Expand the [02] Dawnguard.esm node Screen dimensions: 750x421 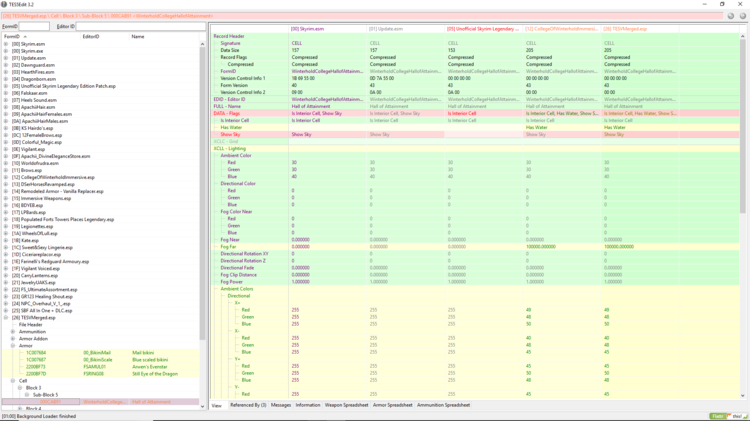pyautogui.click(x=6, y=65)
